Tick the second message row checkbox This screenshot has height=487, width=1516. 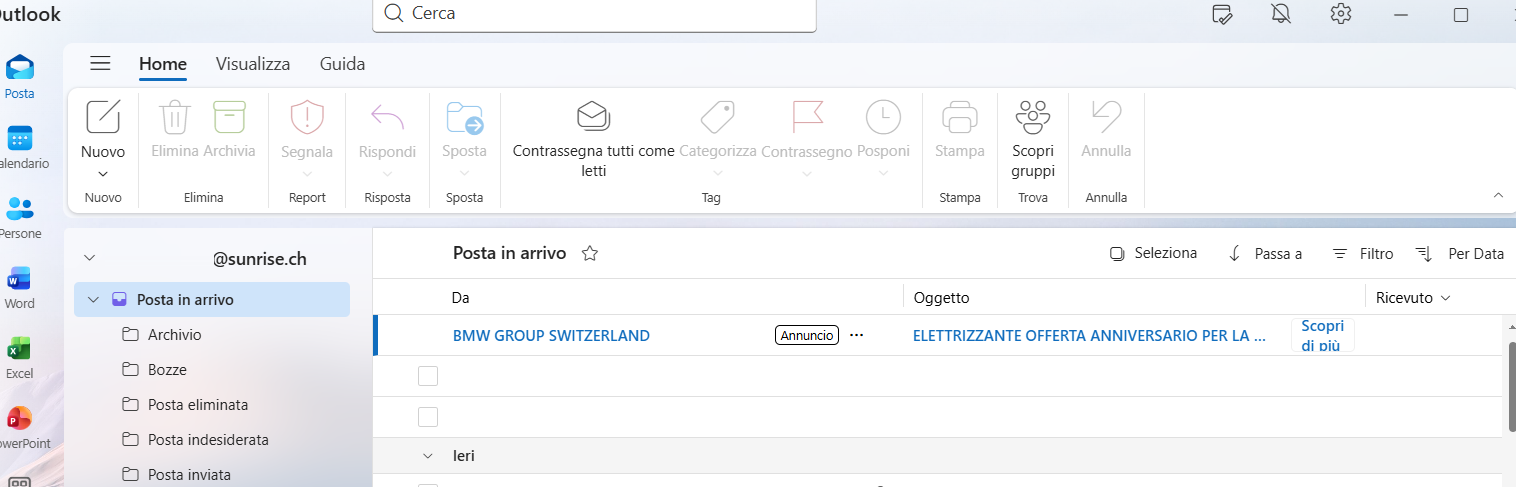click(428, 417)
